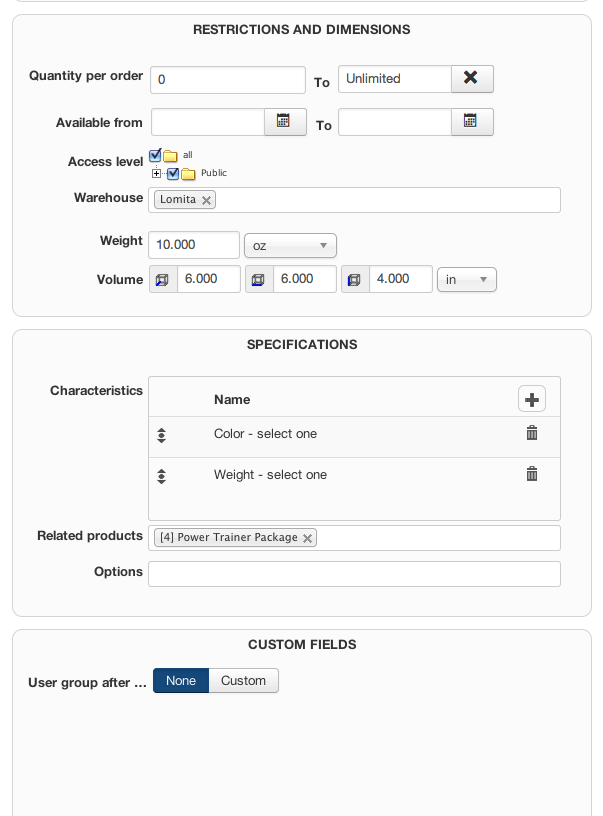
Task: Grab the Color row reorder handle
Action: point(162,435)
